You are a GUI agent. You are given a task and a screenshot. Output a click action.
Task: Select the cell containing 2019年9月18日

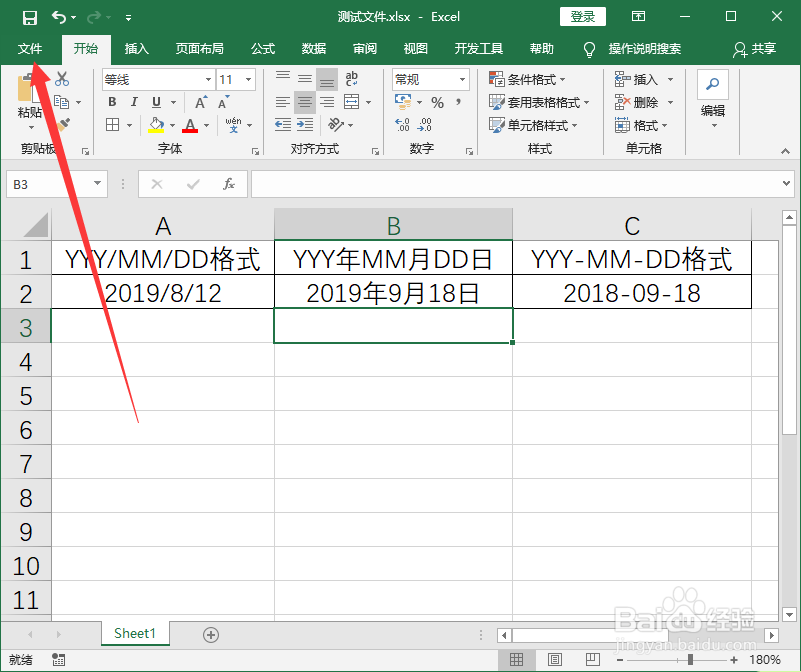tap(393, 293)
